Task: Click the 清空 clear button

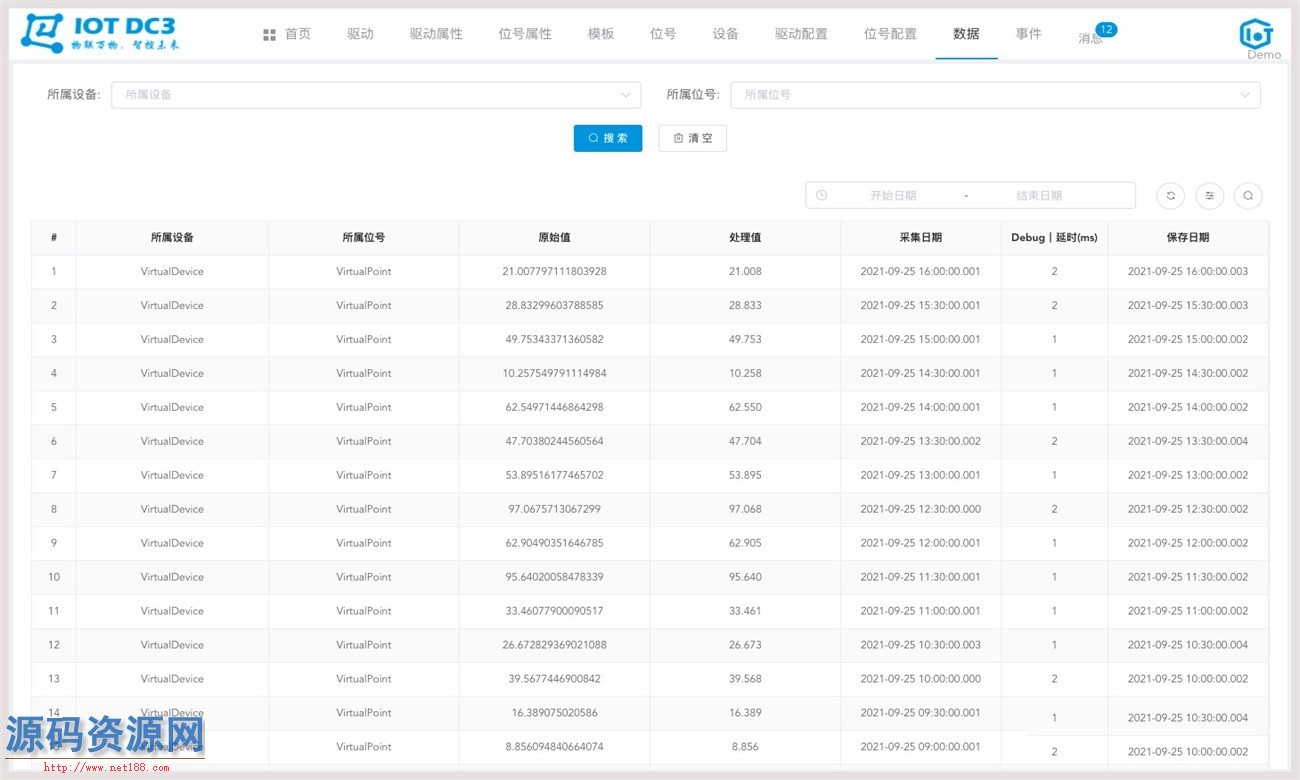Action: click(692, 138)
